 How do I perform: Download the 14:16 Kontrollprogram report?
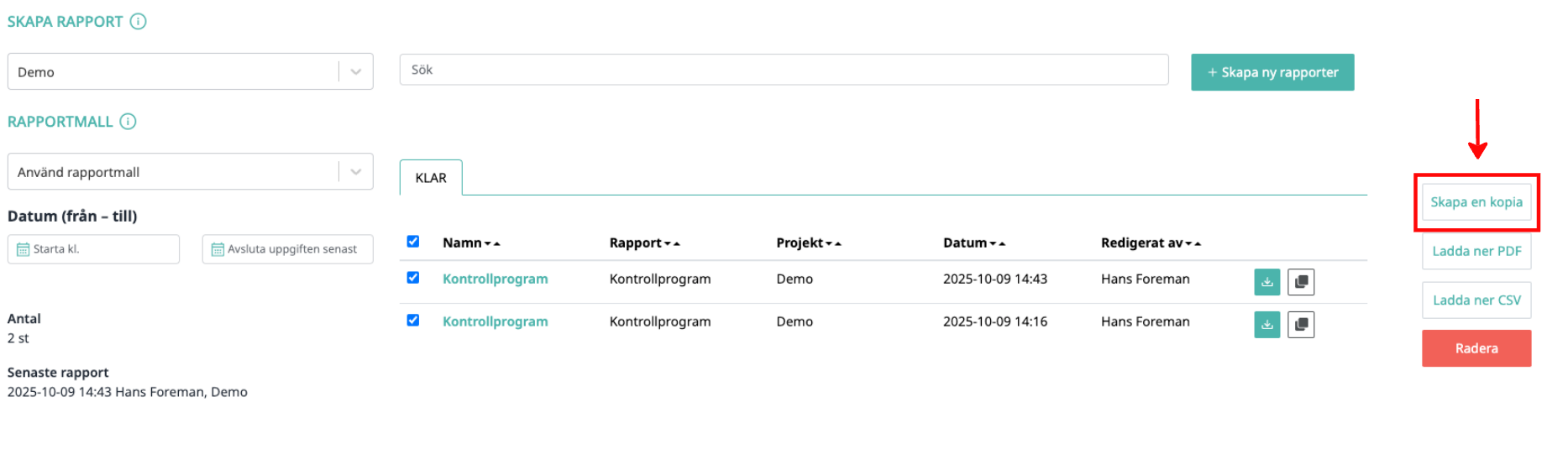[1266, 325]
